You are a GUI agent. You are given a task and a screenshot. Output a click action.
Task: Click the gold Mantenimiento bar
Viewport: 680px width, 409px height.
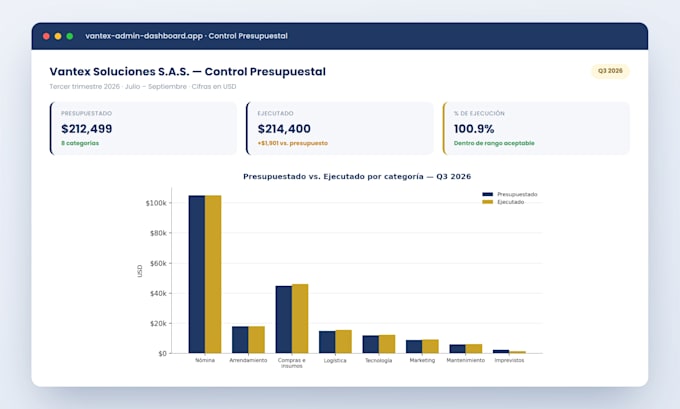[x=474, y=349]
